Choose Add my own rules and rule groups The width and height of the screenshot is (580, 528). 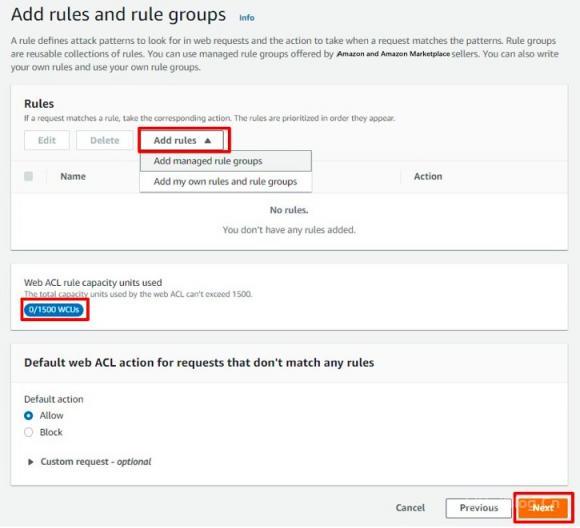226,182
